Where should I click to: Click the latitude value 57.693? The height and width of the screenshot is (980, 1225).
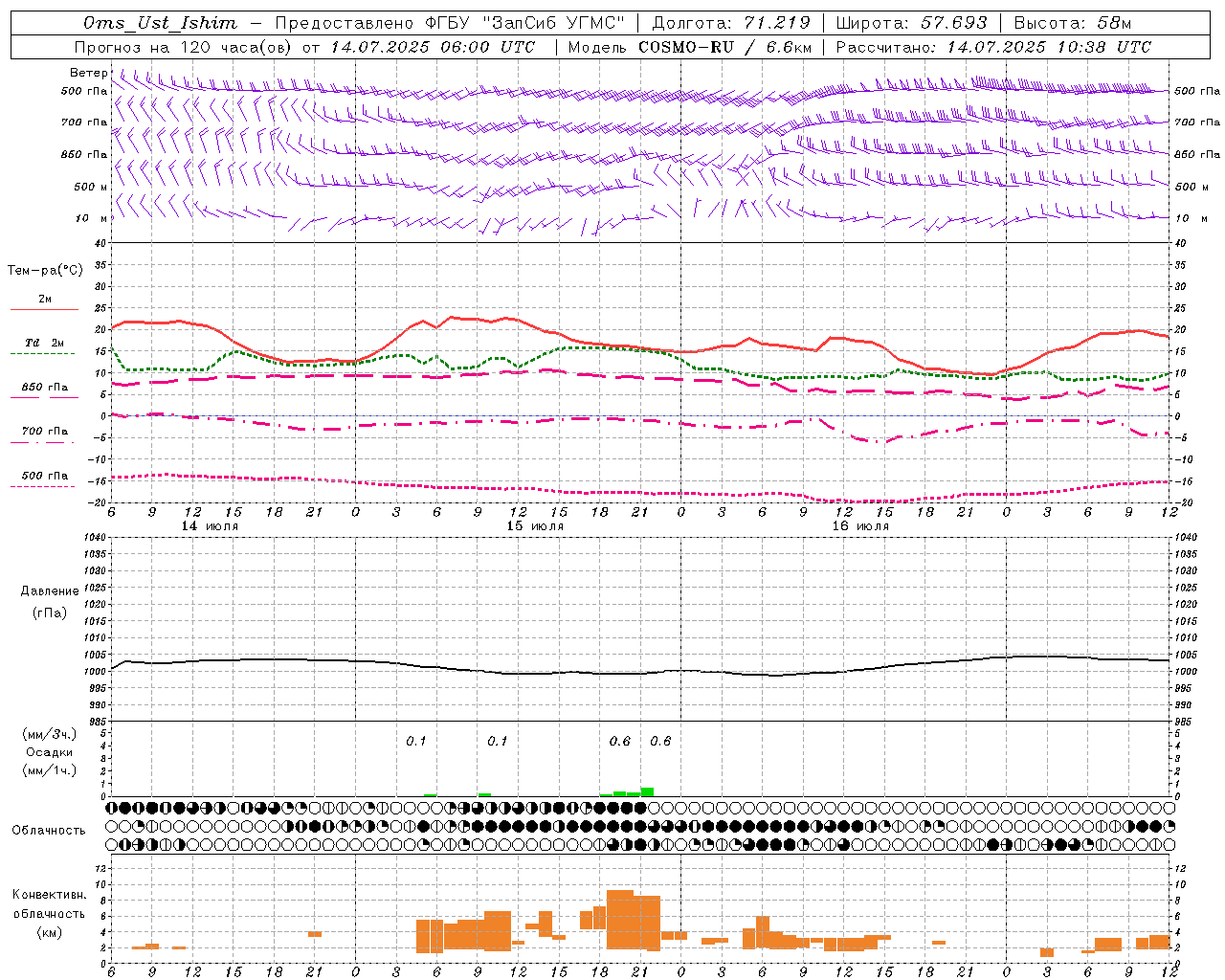click(954, 23)
